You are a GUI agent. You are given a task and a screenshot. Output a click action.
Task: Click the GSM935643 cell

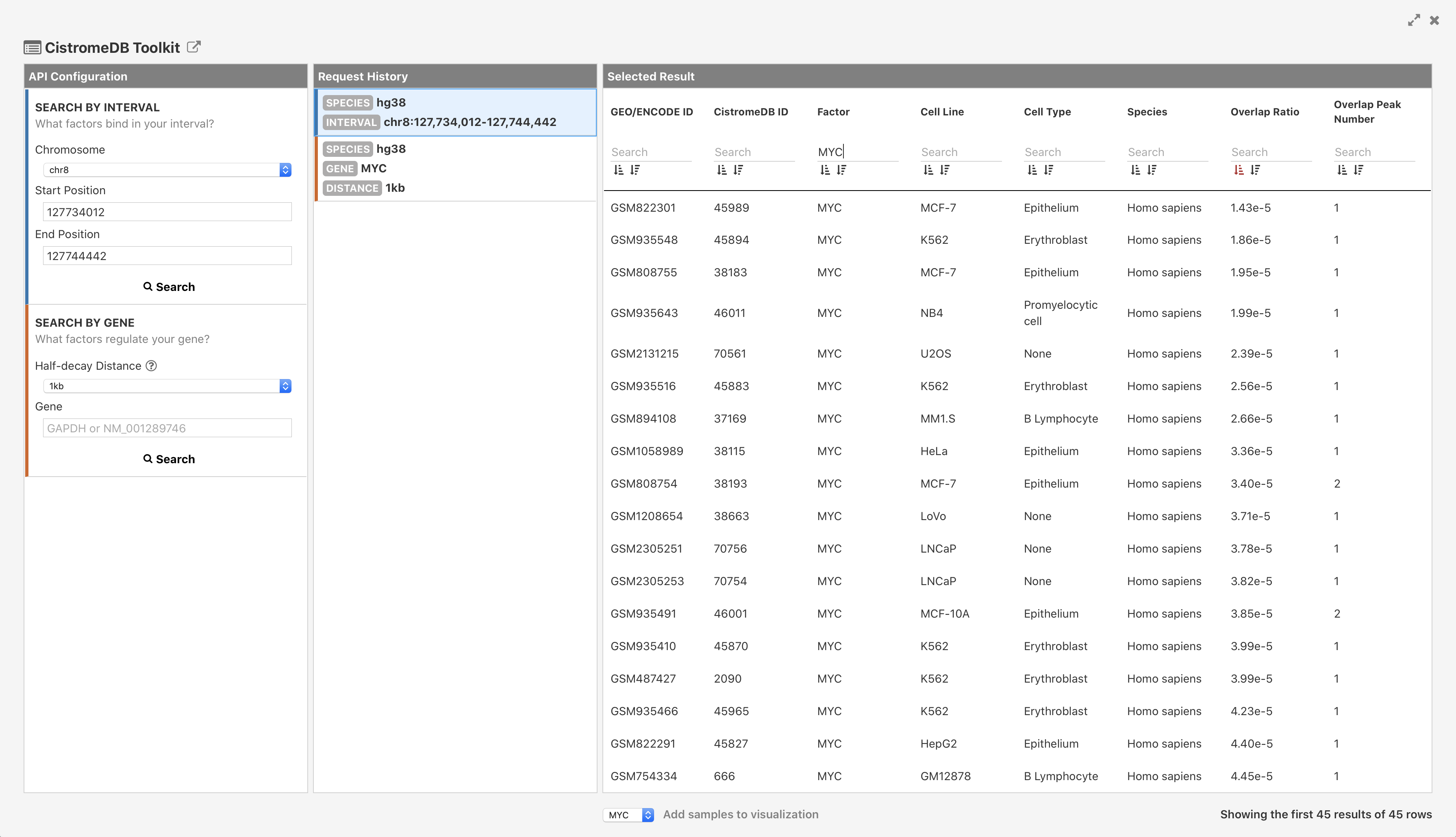click(644, 313)
